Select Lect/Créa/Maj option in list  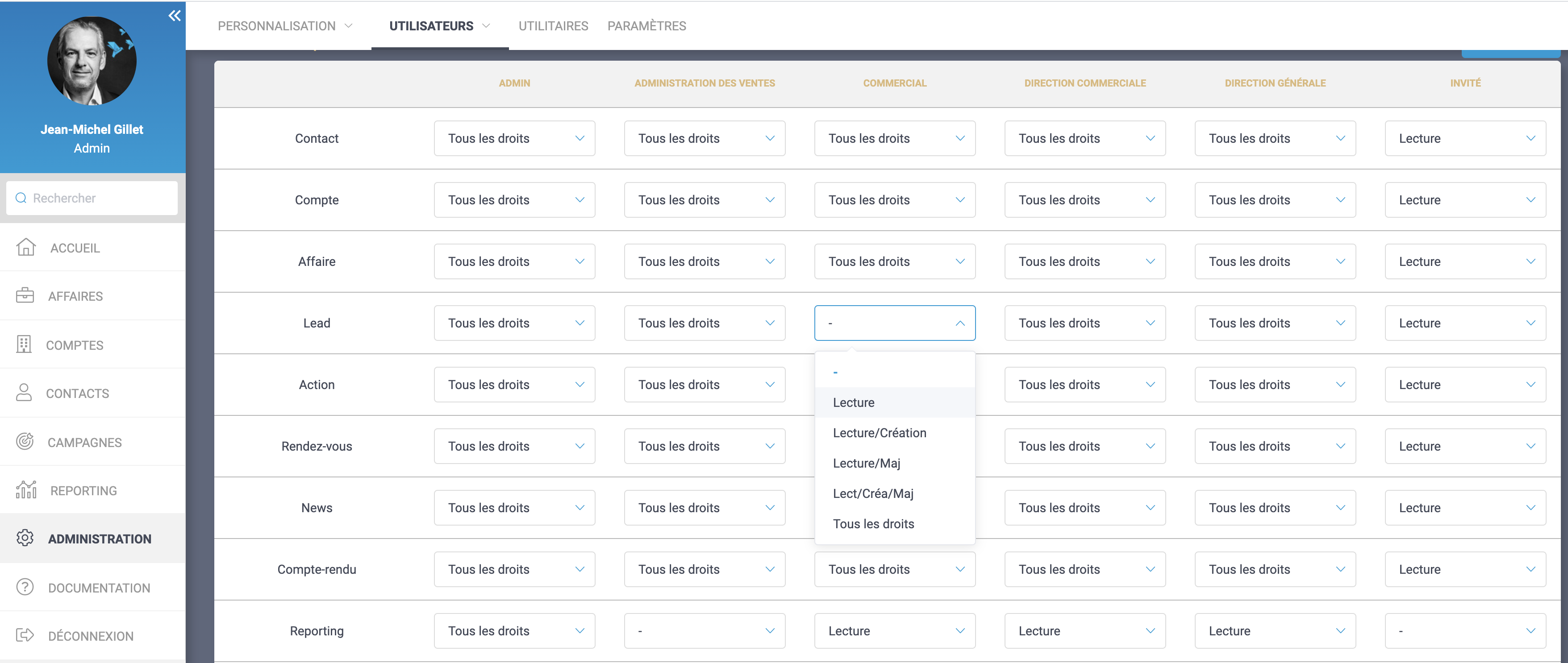click(873, 493)
